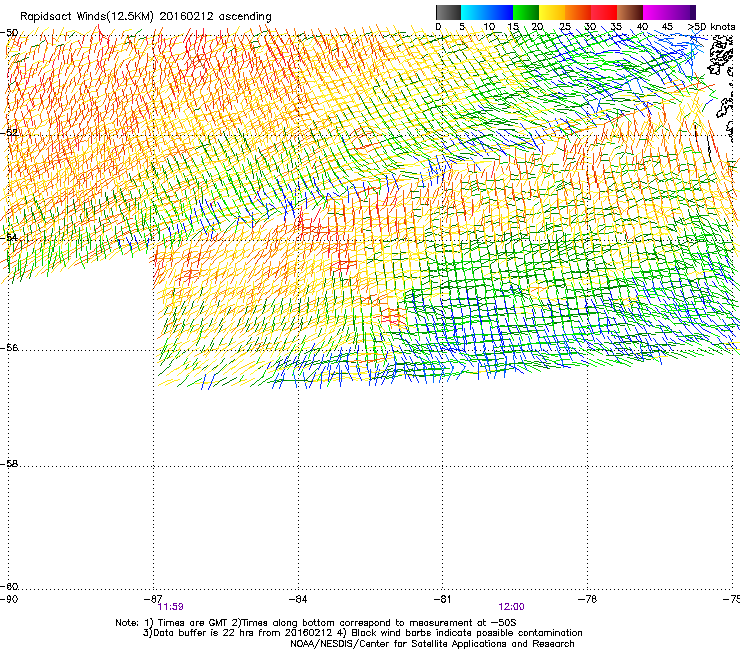Click the blue 10-15 knots legend swatch
The height and width of the screenshot is (650, 740).
click(500, 12)
